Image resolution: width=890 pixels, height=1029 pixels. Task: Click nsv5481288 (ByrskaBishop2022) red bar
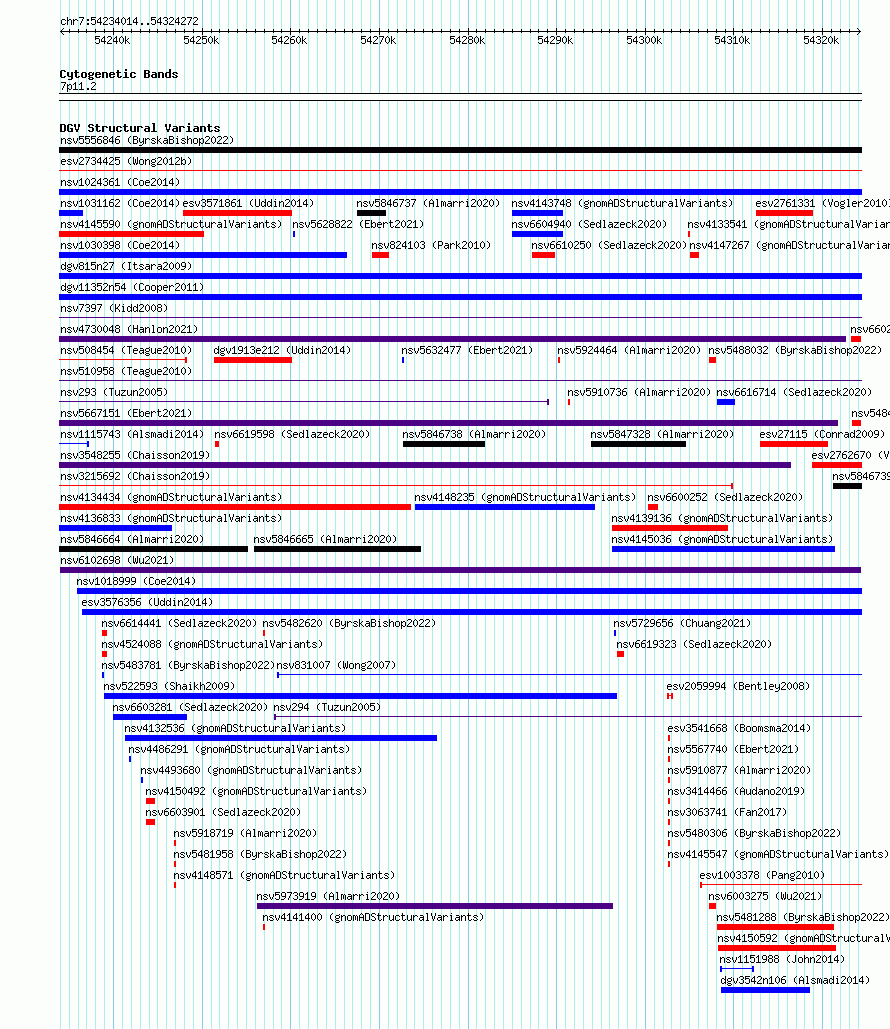pyautogui.click(x=775, y=927)
